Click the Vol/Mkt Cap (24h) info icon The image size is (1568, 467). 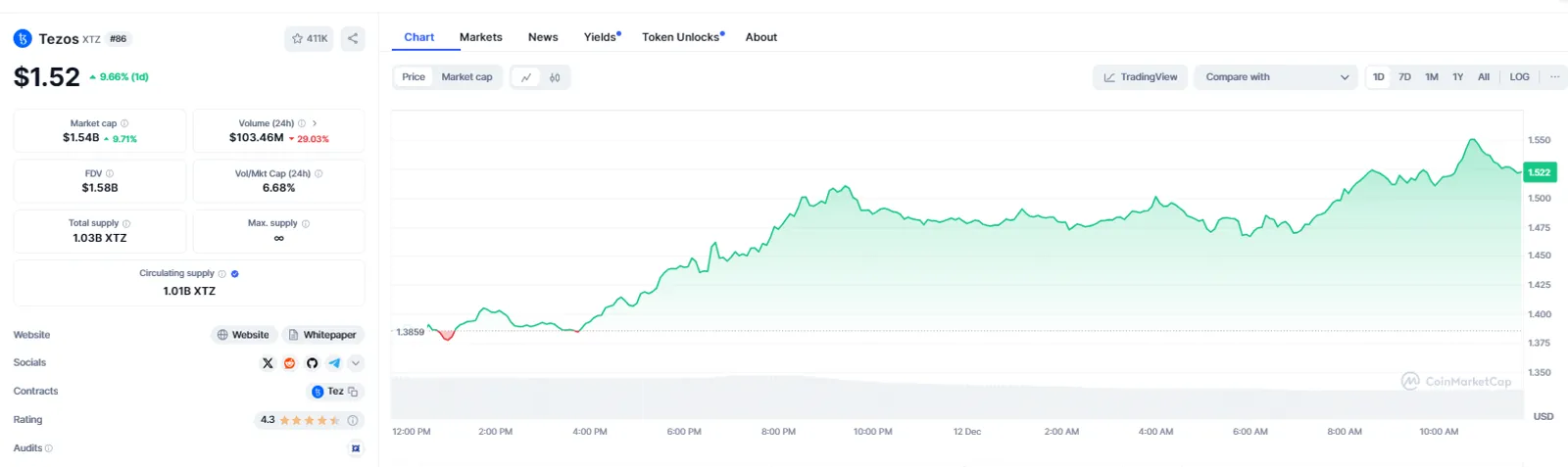(x=318, y=173)
